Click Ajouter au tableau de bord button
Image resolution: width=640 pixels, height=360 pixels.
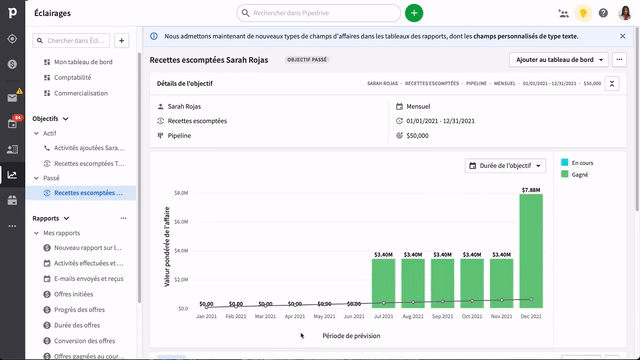[x=559, y=60]
